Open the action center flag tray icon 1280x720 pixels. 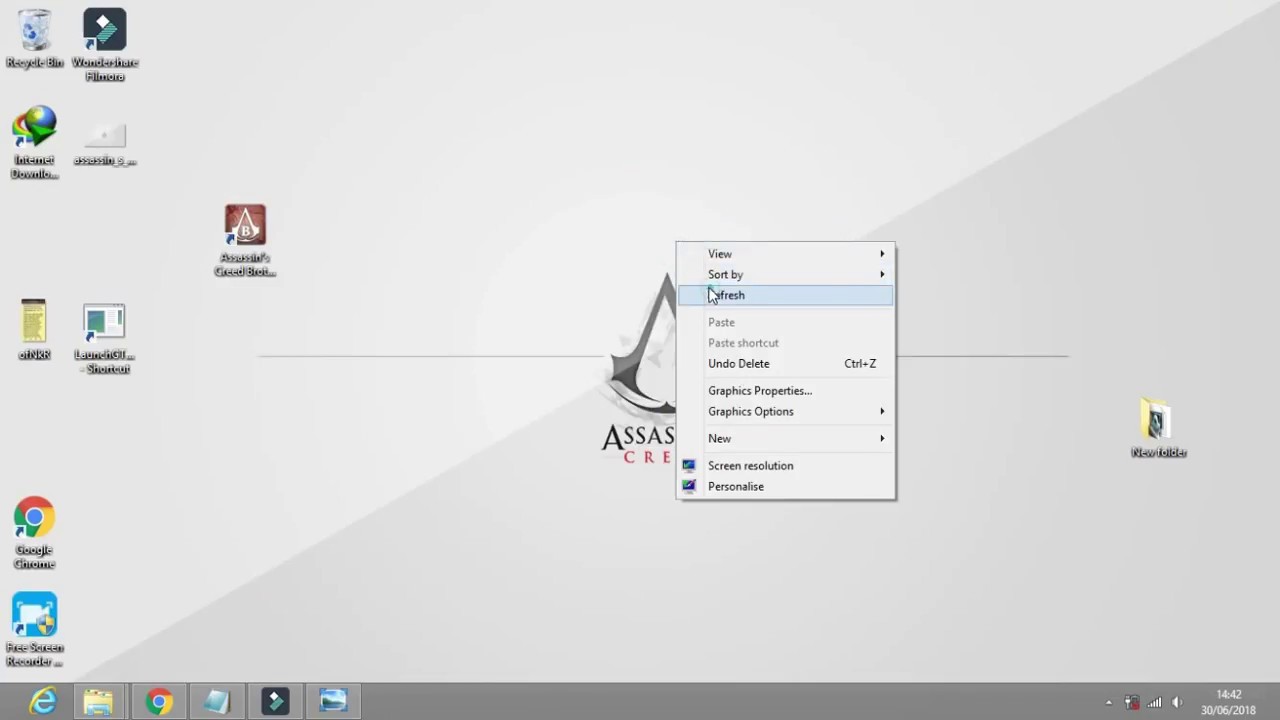pos(1132,702)
